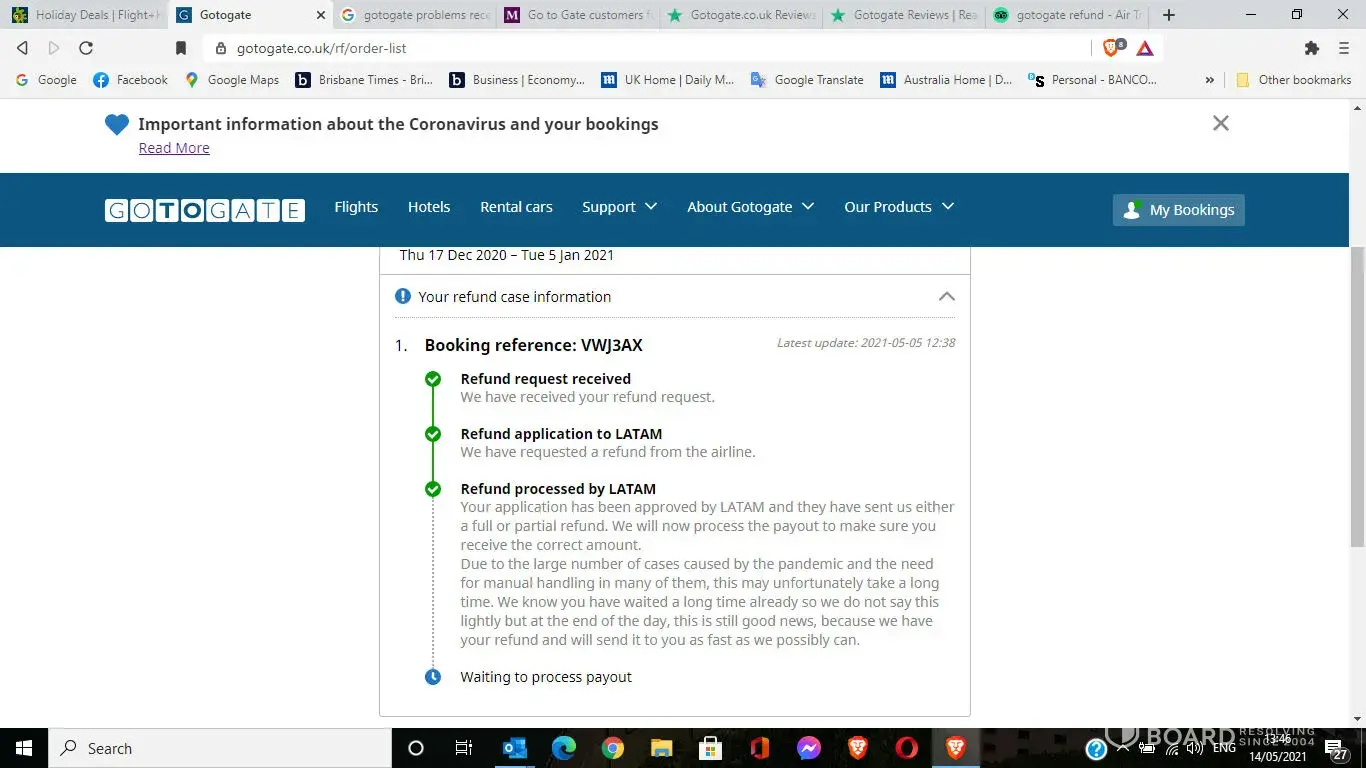The height and width of the screenshot is (768, 1366).
Task: Expand the About Gotogate dropdown
Action: tap(750, 207)
